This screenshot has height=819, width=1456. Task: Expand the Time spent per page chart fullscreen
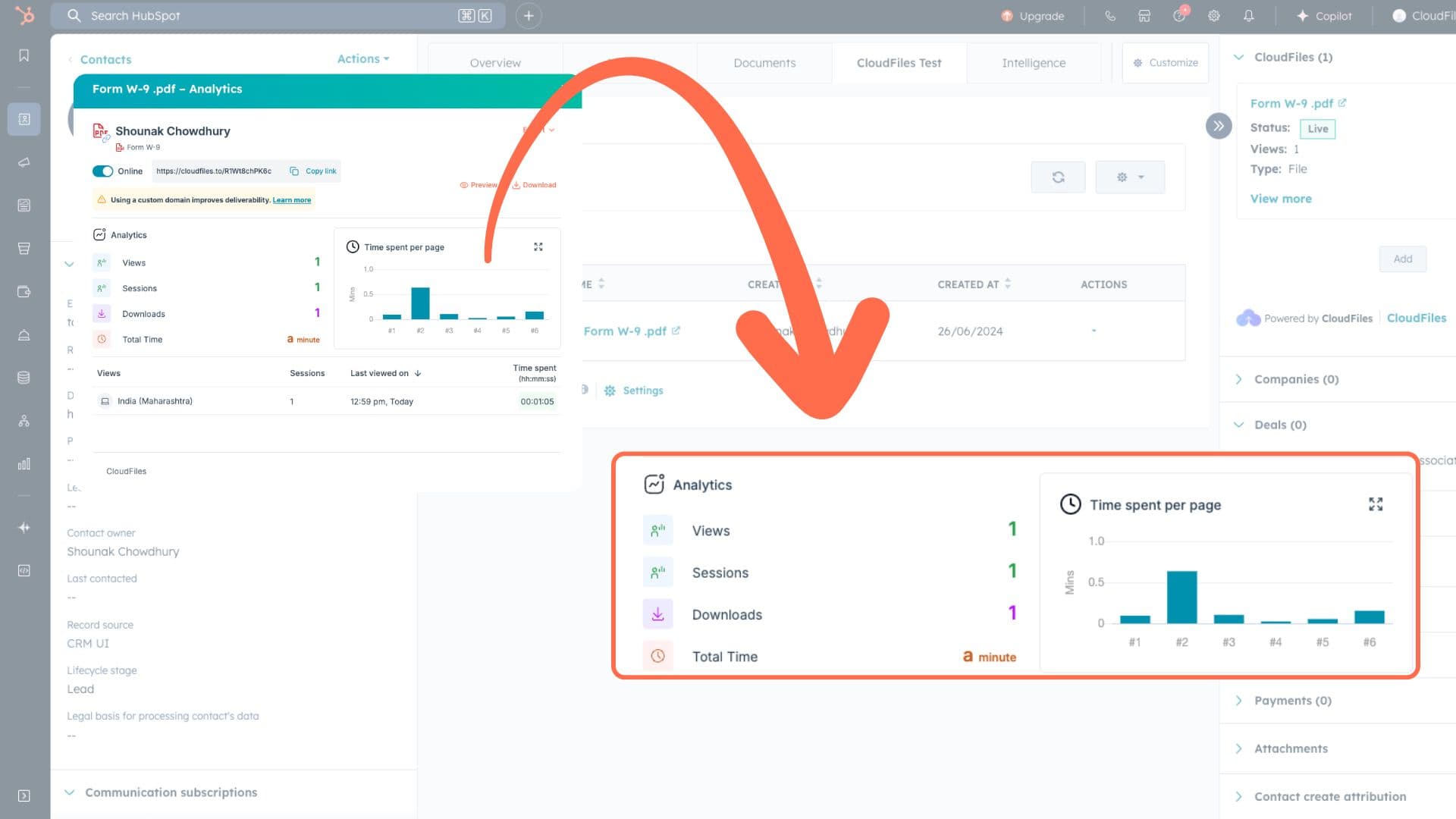[1376, 504]
